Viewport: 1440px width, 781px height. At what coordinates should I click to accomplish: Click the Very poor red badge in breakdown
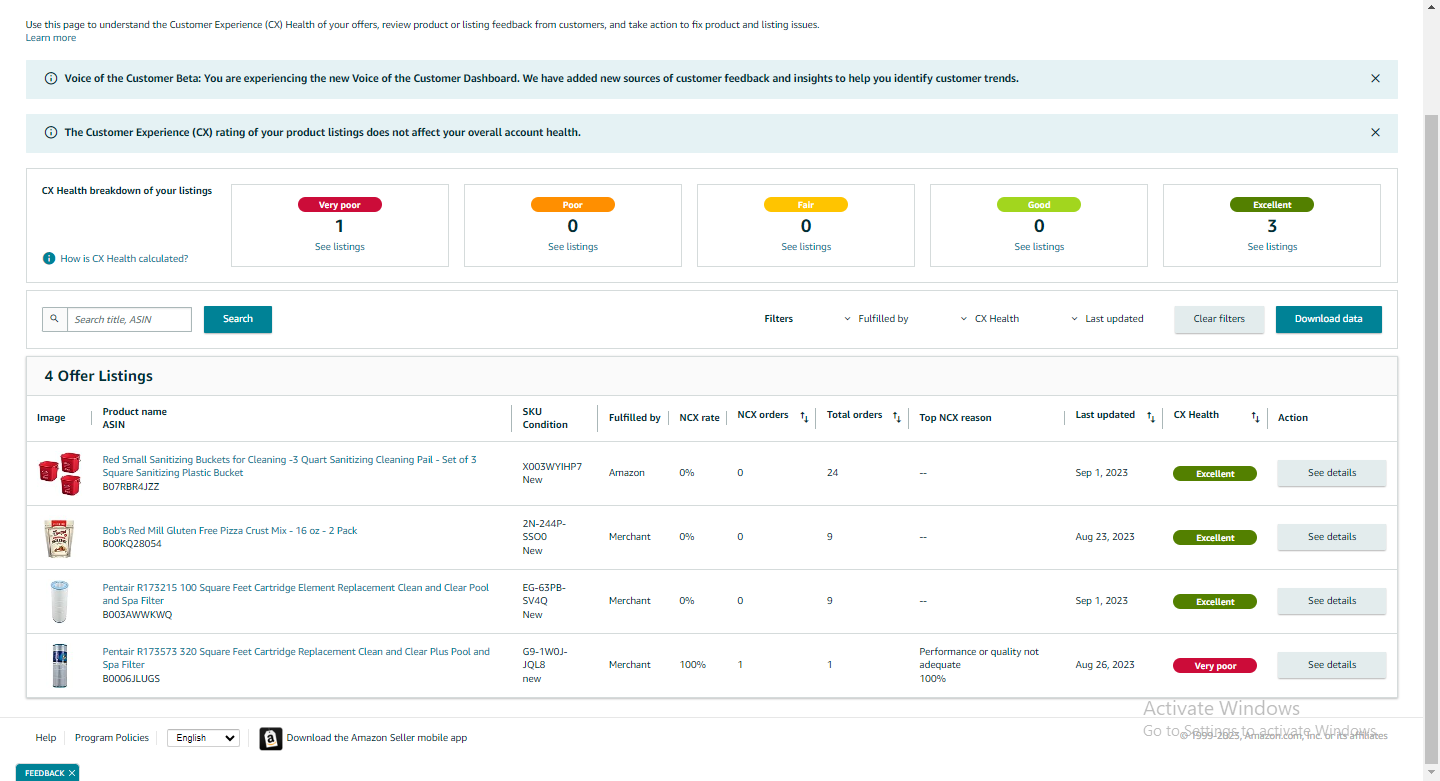click(340, 205)
